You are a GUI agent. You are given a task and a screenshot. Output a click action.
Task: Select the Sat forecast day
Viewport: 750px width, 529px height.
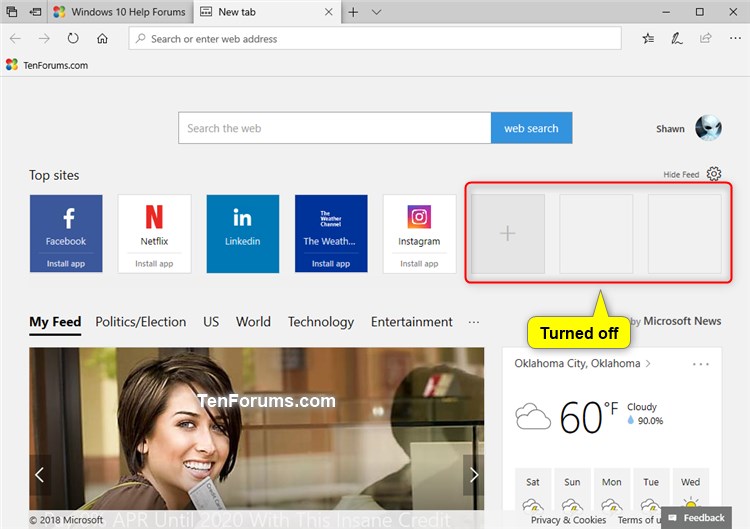pos(533,490)
